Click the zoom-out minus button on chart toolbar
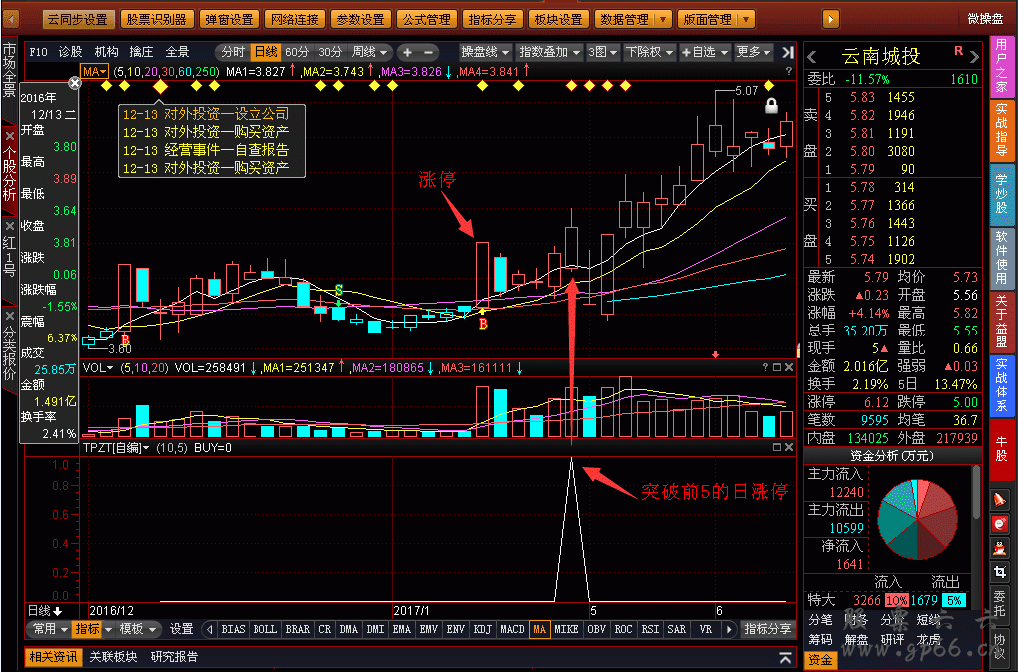 click(428, 52)
